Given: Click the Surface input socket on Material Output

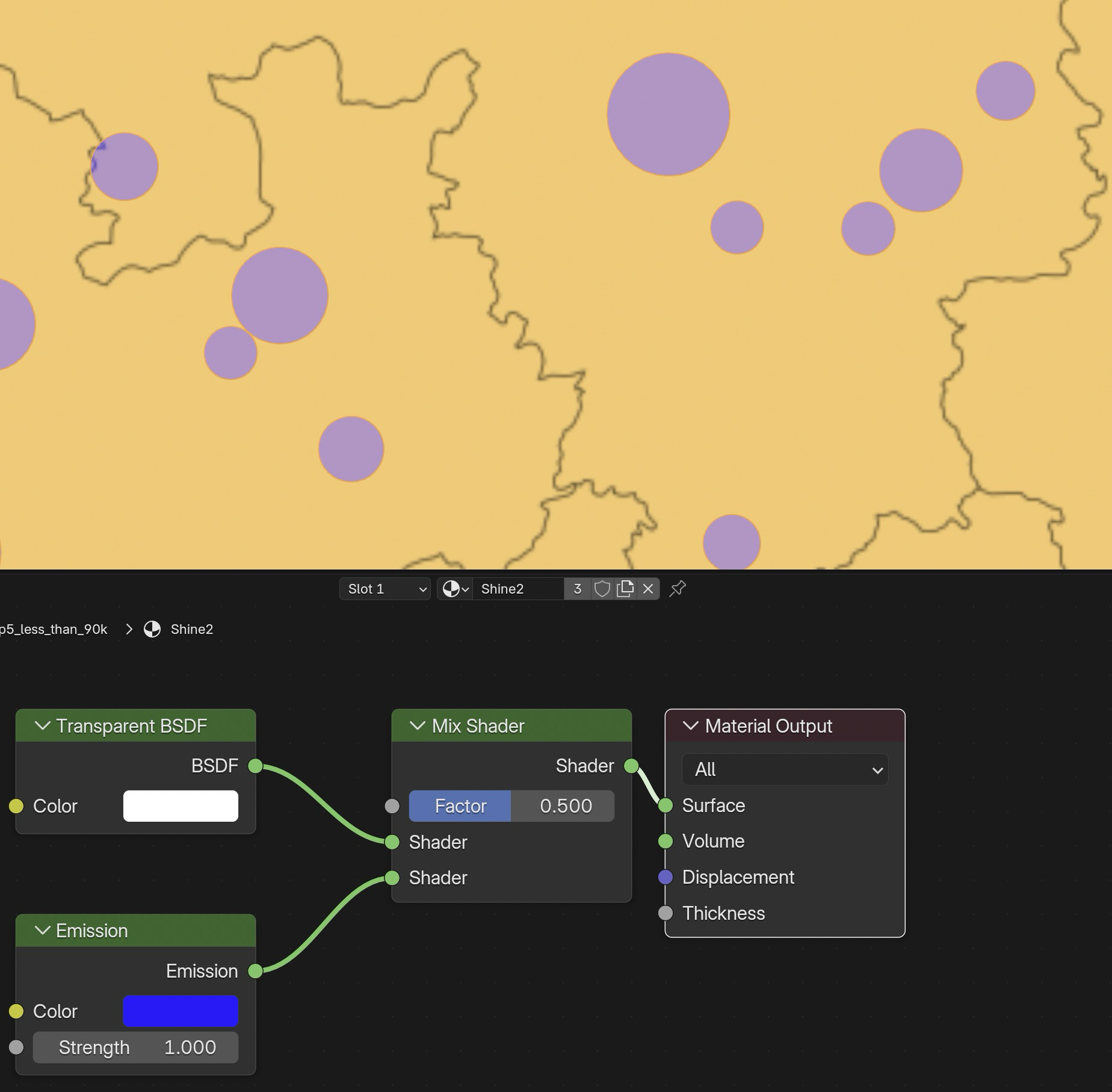Looking at the screenshot, I should 664,805.
